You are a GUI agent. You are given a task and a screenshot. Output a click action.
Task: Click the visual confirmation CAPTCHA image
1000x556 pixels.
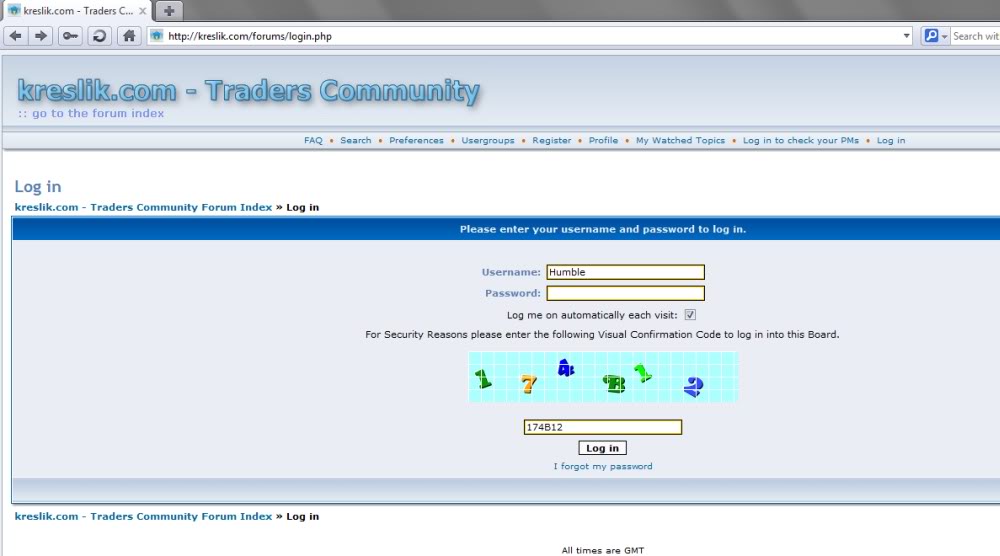click(x=603, y=377)
